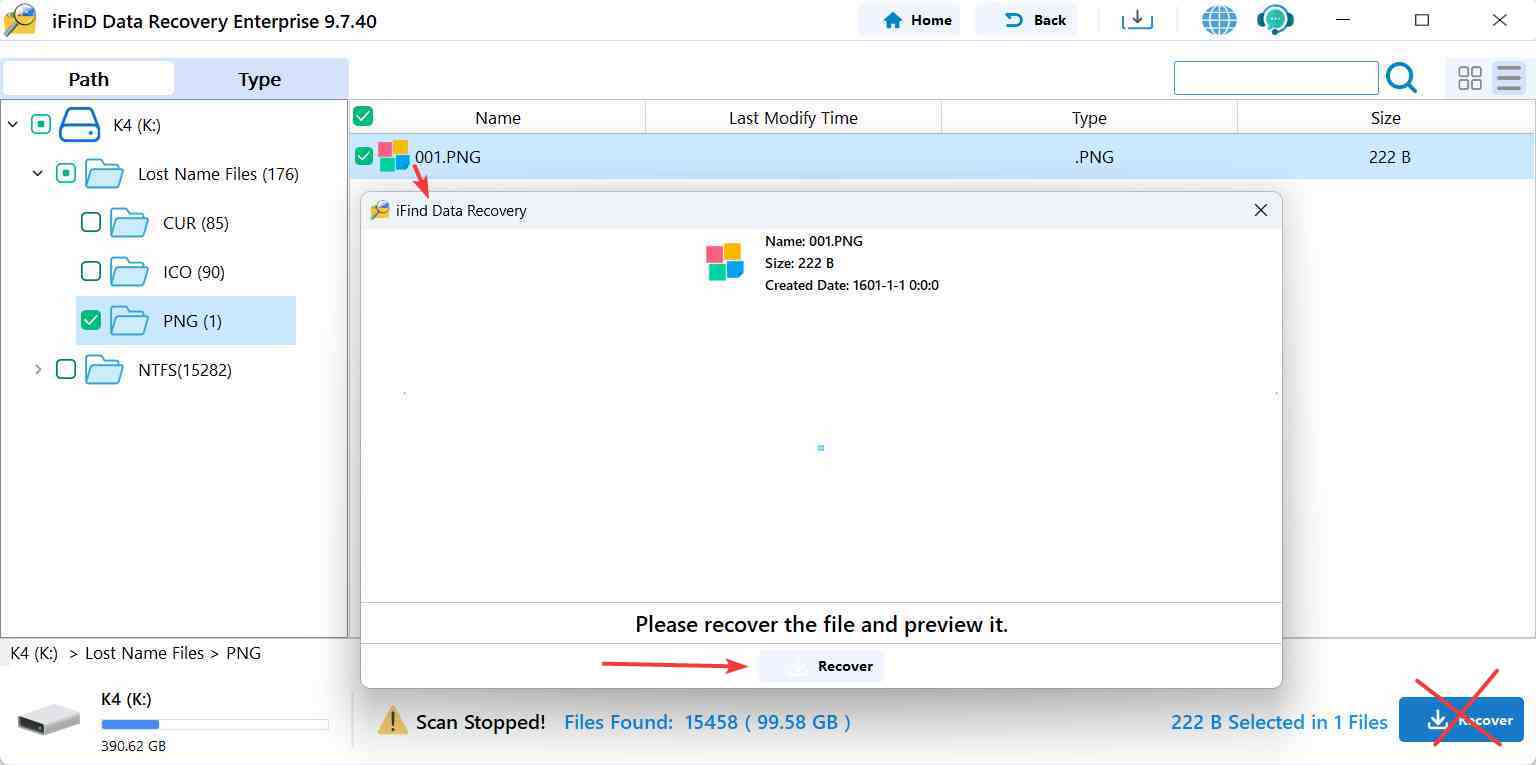Click Lost Name Files in the breadcrumb
This screenshot has width=1536, height=765.
145,653
